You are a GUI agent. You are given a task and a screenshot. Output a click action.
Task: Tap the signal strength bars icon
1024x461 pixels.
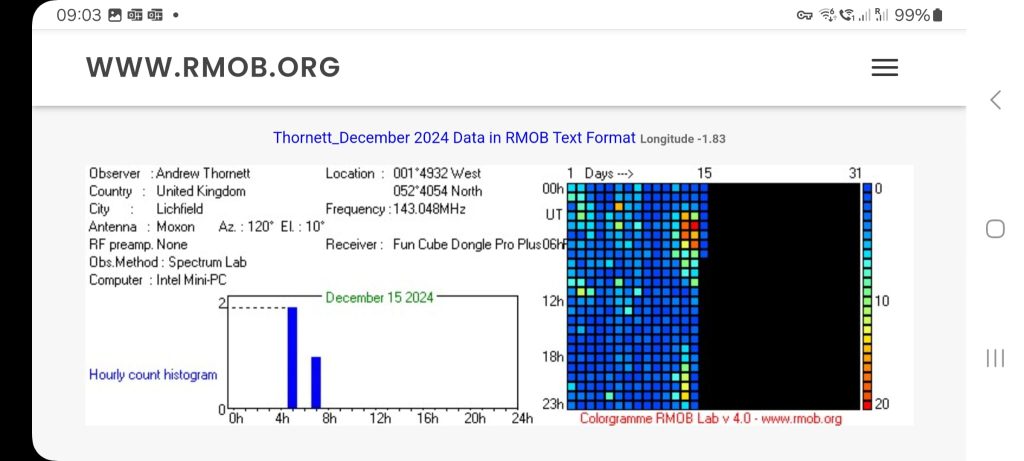865,16
